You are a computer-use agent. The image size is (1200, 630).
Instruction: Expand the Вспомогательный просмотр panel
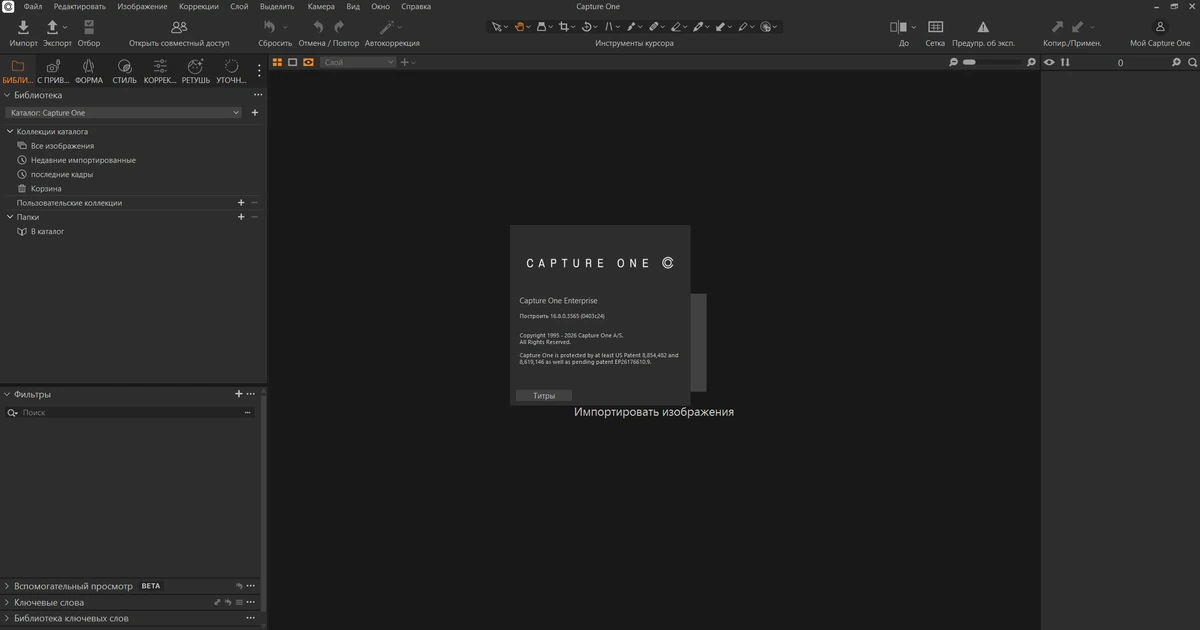[x=7, y=586]
